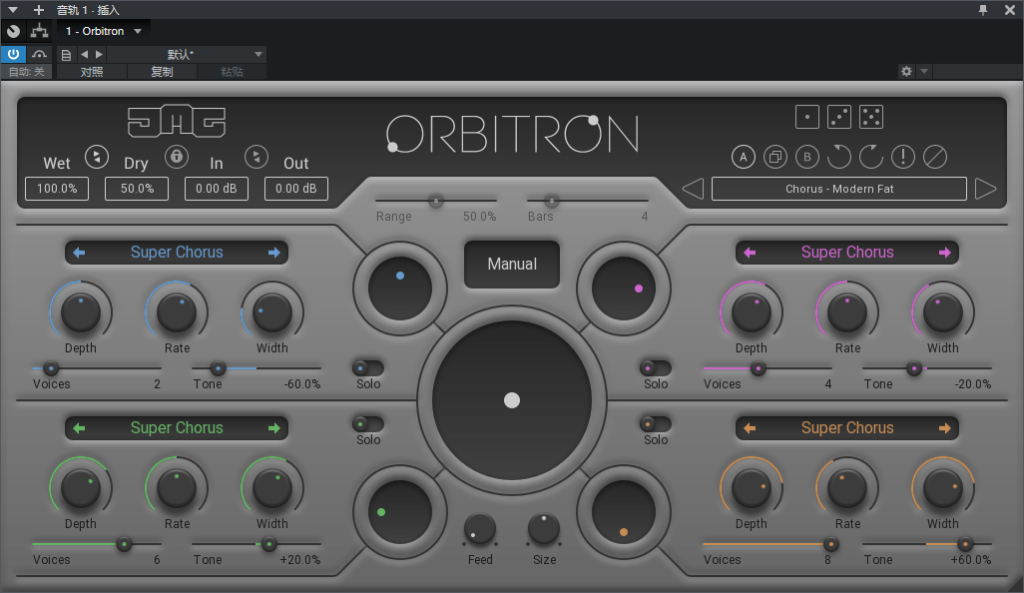Click the orange section Tone slider handle
The width and height of the screenshot is (1024, 593).
(x=965, y=544)
